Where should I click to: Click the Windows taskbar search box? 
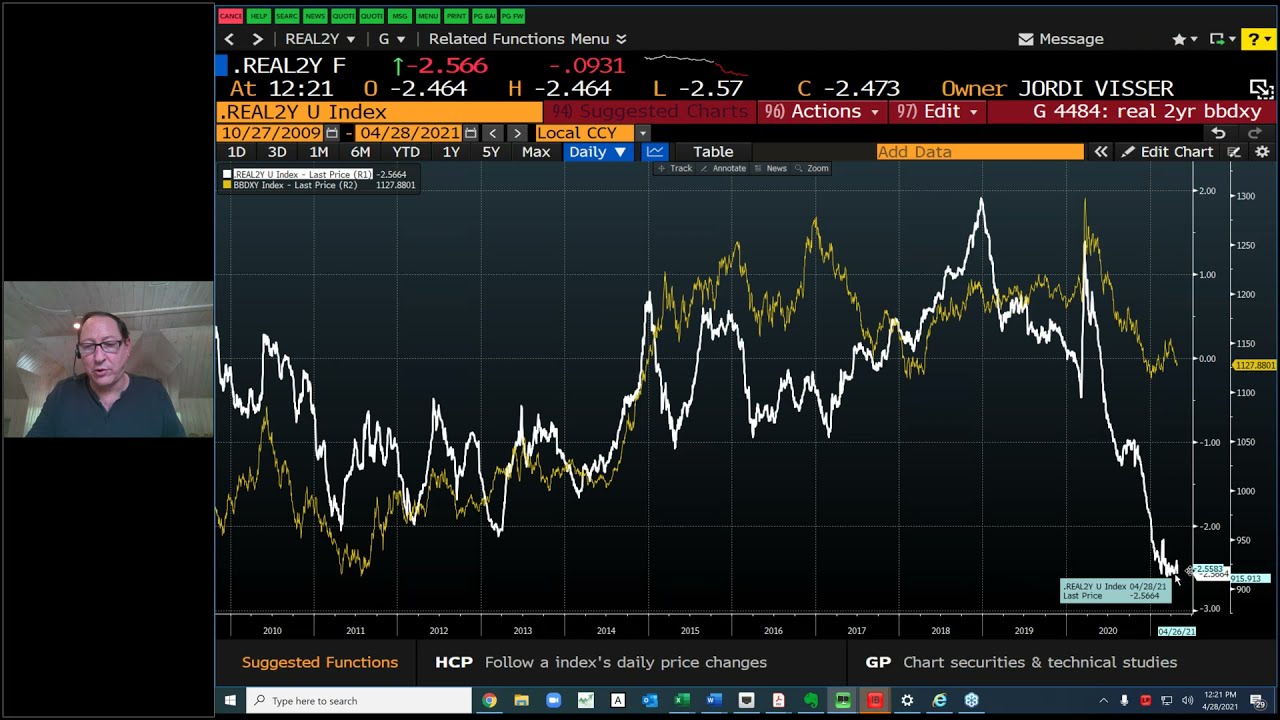click(x=359, y=701)
